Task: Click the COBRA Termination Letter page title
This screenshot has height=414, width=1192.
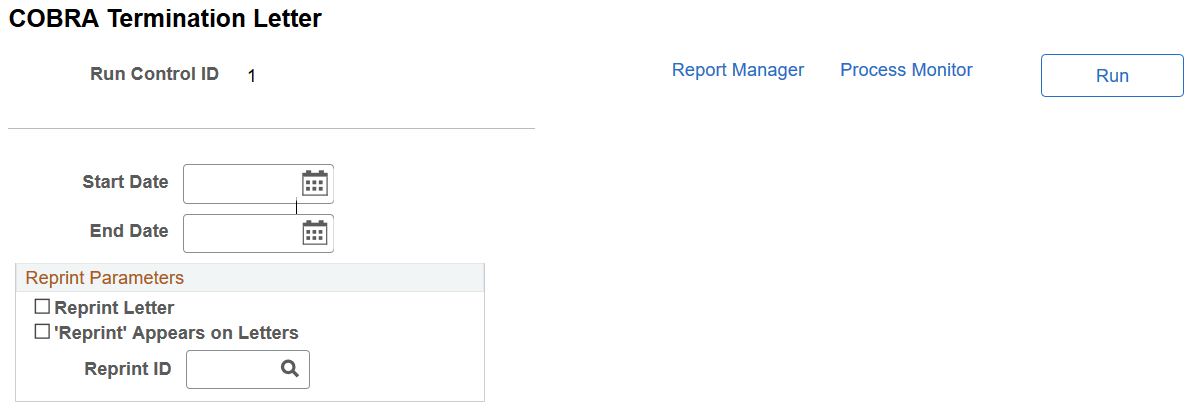Action: pos(165,19)
